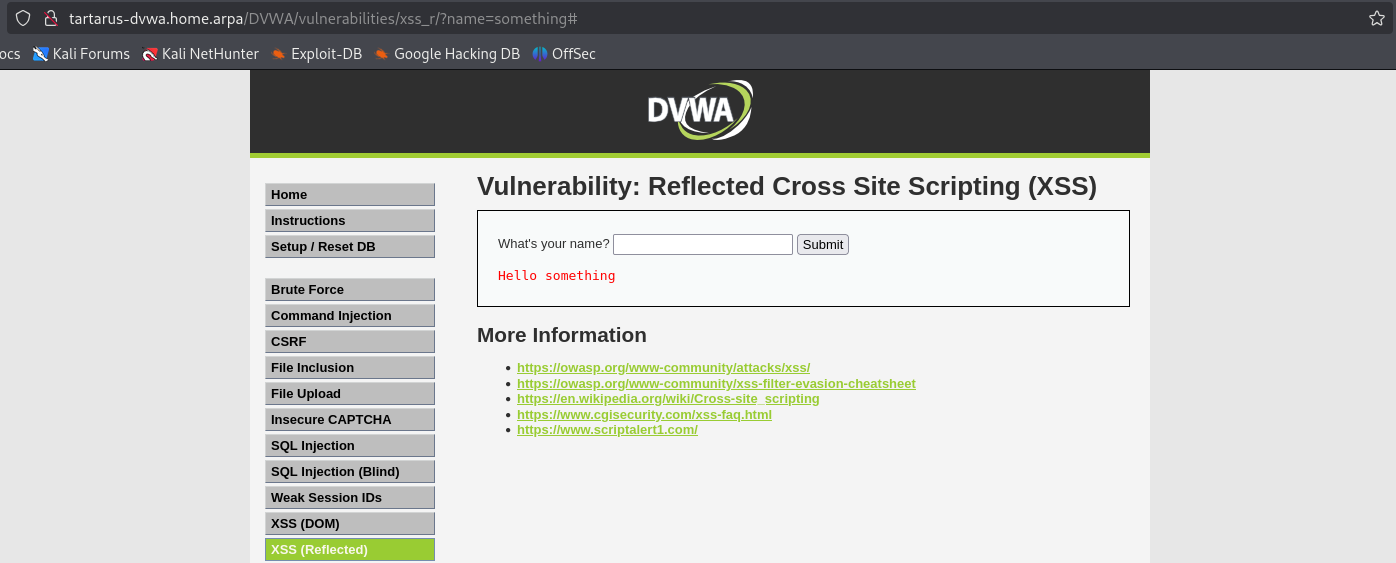Screen dimensions: 1396x563
Task: Open the OffSec bookmark
Action: pos(564,54)
